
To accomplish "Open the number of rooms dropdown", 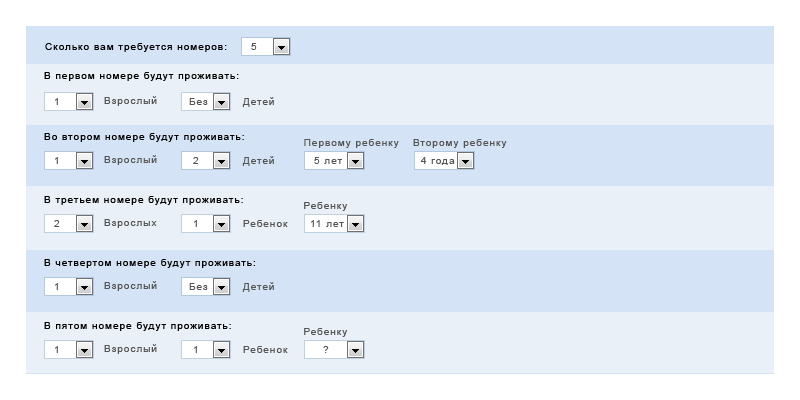I will coord(266,47).
